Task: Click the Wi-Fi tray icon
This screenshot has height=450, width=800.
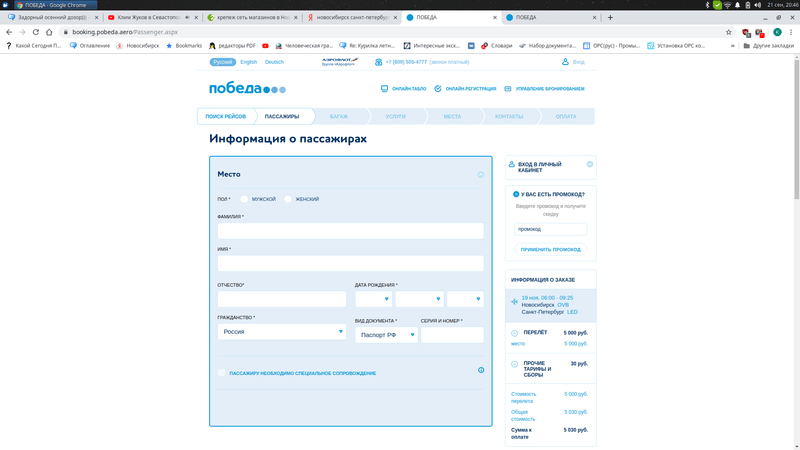Action: [728, 5]
